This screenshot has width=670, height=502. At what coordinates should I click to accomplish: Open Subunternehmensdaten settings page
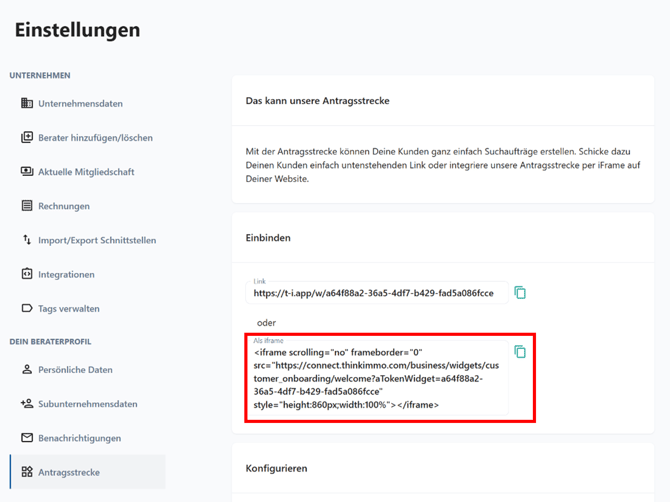(x=87, y=404)
